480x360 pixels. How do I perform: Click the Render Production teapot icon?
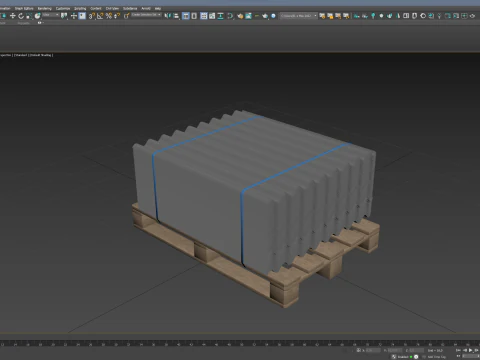tap(265, 16)
